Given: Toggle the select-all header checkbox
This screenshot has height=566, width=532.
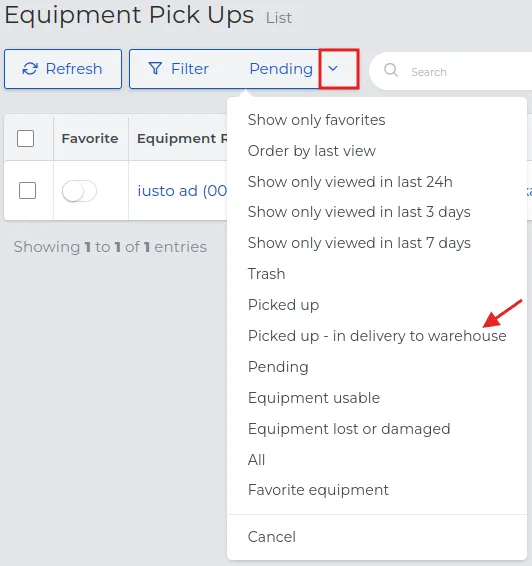Looking at the screenshot, I should 26,138.
